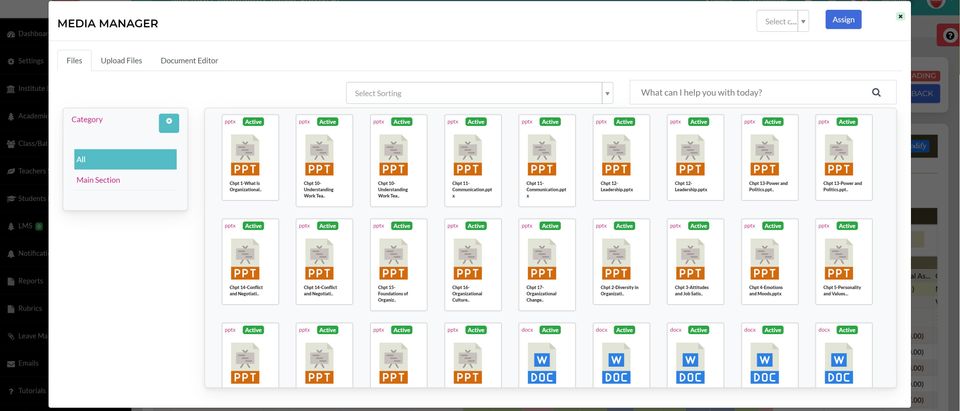The image size is (960, 411).
Task: Click the file name 'Chpt 5-Personality and Values..'
Action: (840, 290)
